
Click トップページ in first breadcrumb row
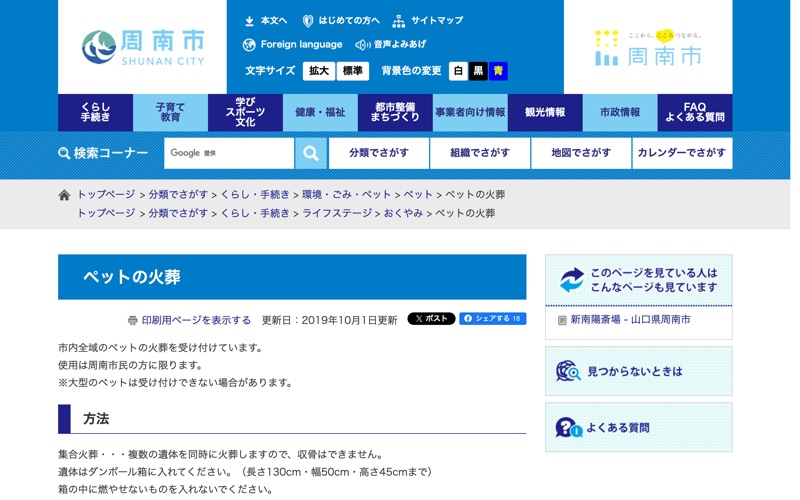click(x=106, y=195)
